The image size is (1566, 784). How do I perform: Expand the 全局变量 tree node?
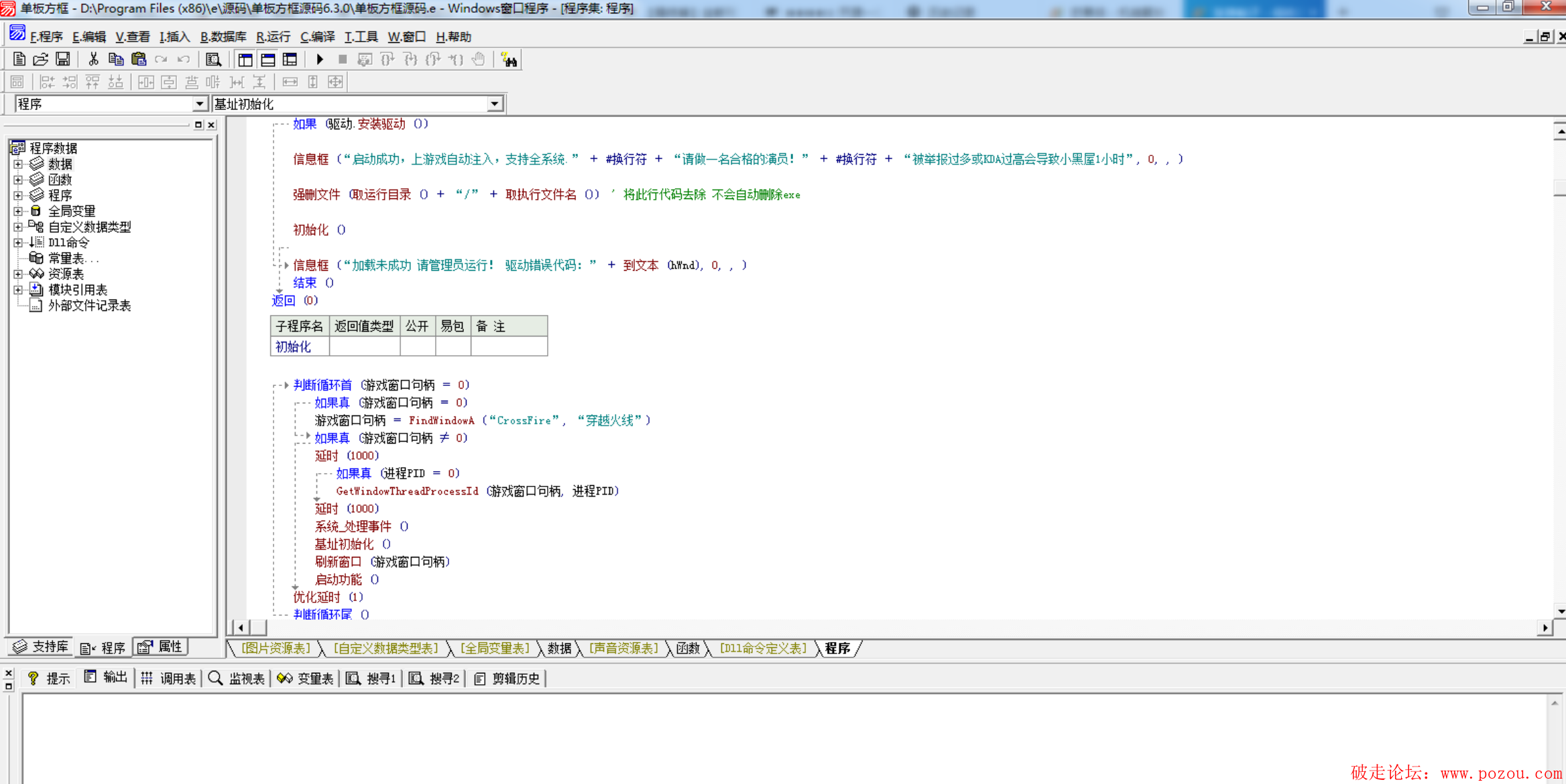pos(18,211)
